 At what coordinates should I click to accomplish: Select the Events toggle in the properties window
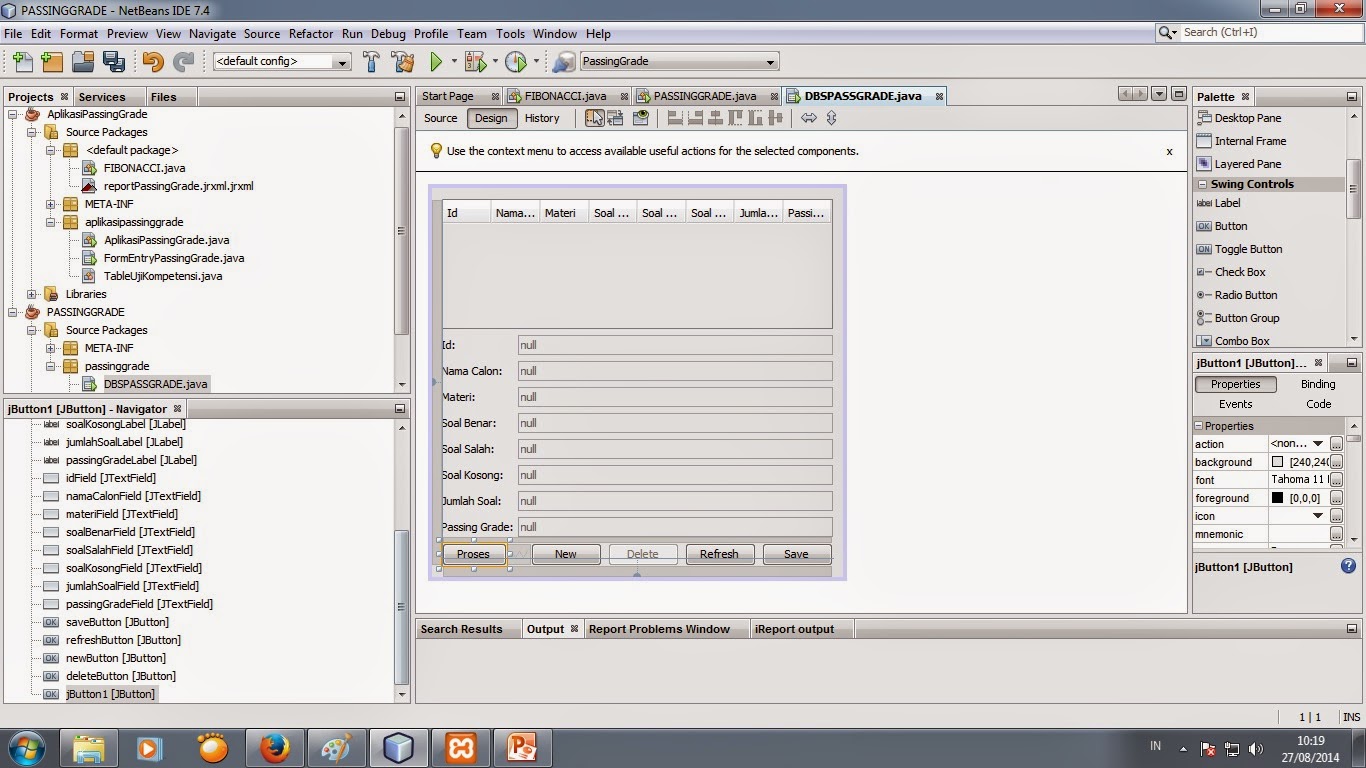tap(1235, 404)
